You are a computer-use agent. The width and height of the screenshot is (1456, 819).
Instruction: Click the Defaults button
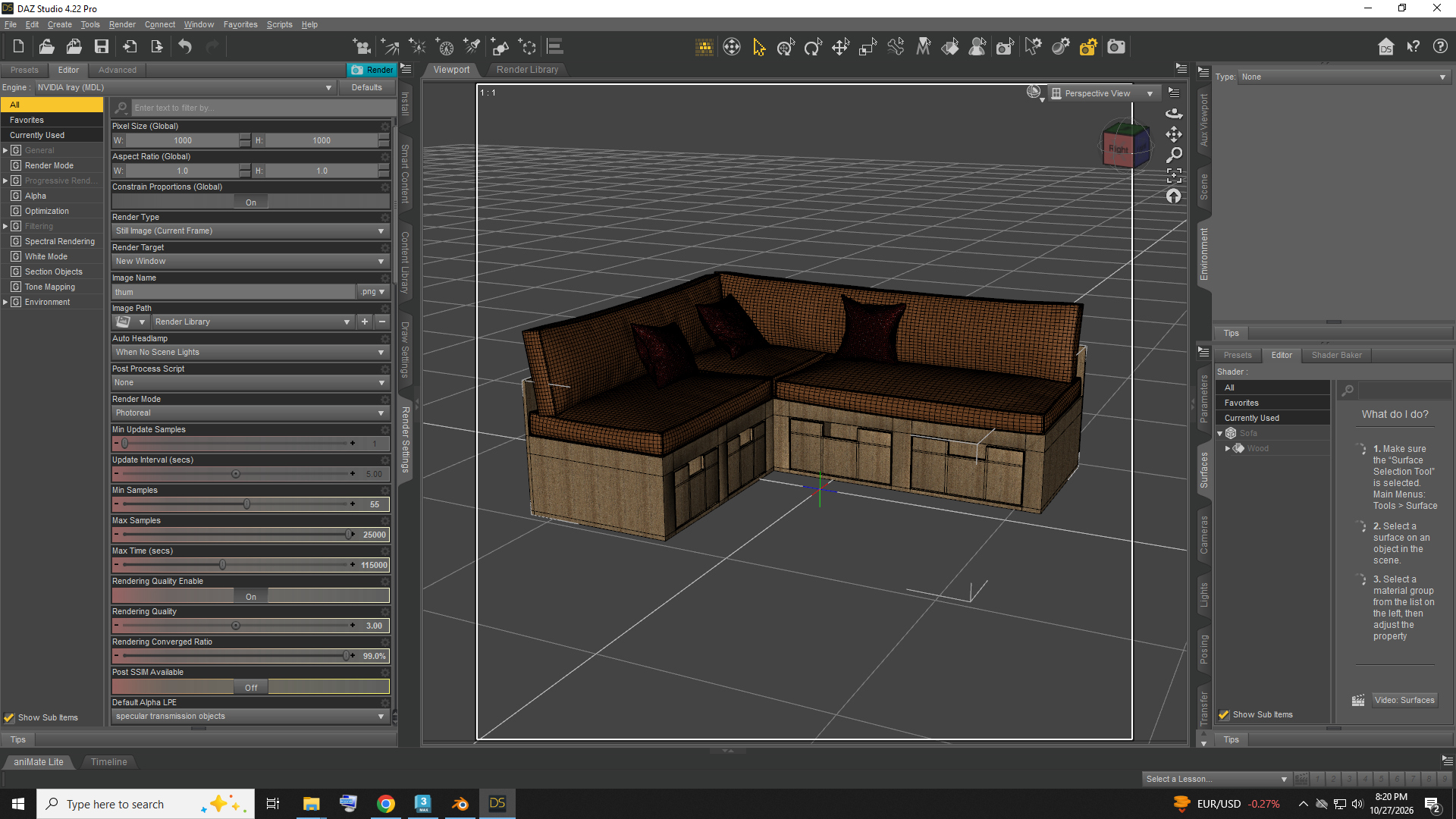(x=367, y=87)
